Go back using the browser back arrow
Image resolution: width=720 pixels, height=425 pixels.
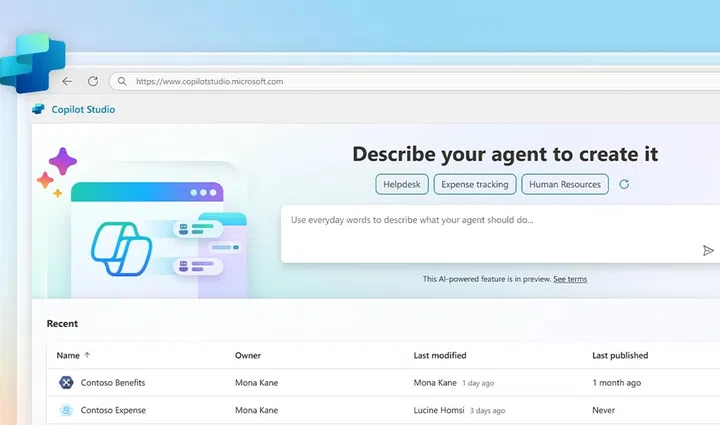coord(67,81)
